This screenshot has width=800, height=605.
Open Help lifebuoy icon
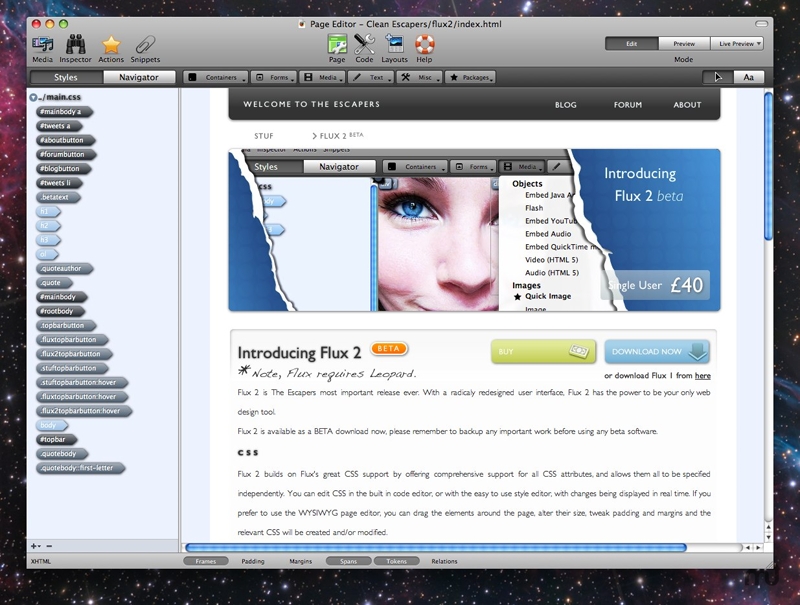[x=424, y=48]
